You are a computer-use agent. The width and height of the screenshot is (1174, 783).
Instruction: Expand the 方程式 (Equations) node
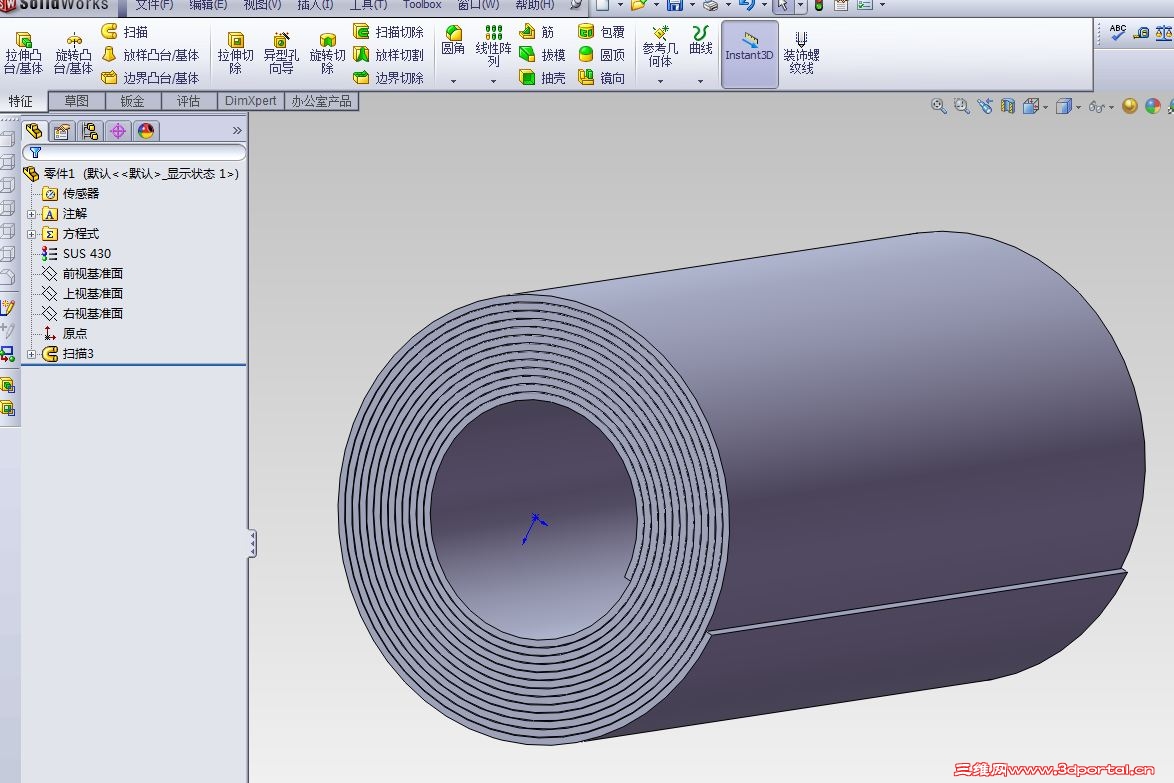pyautogui.click(x=31, y=234)
